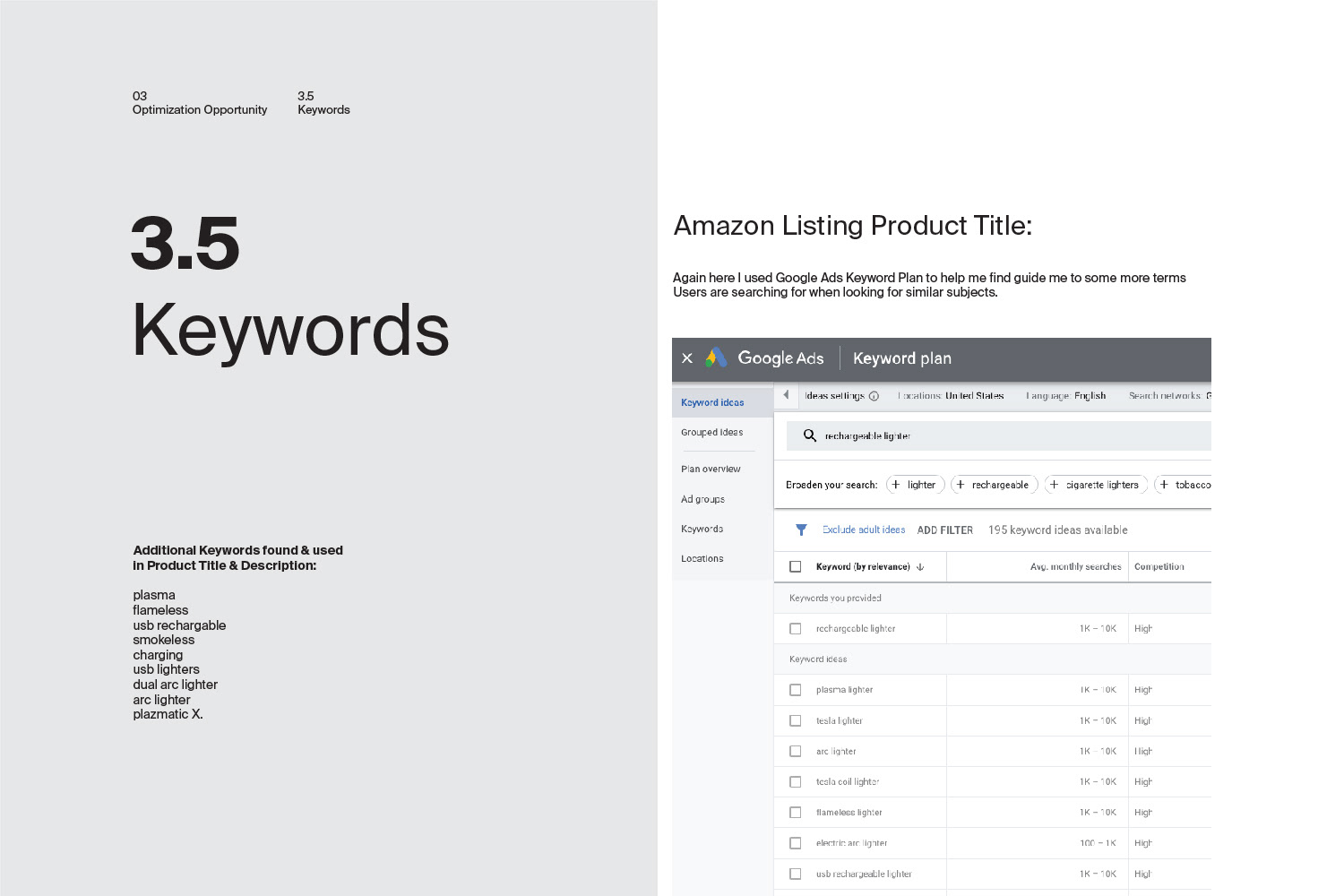The image size is (1344, 896).
Task: Click the 'usb rechargeable lighter' keyword text
Action: coord(864,874)
